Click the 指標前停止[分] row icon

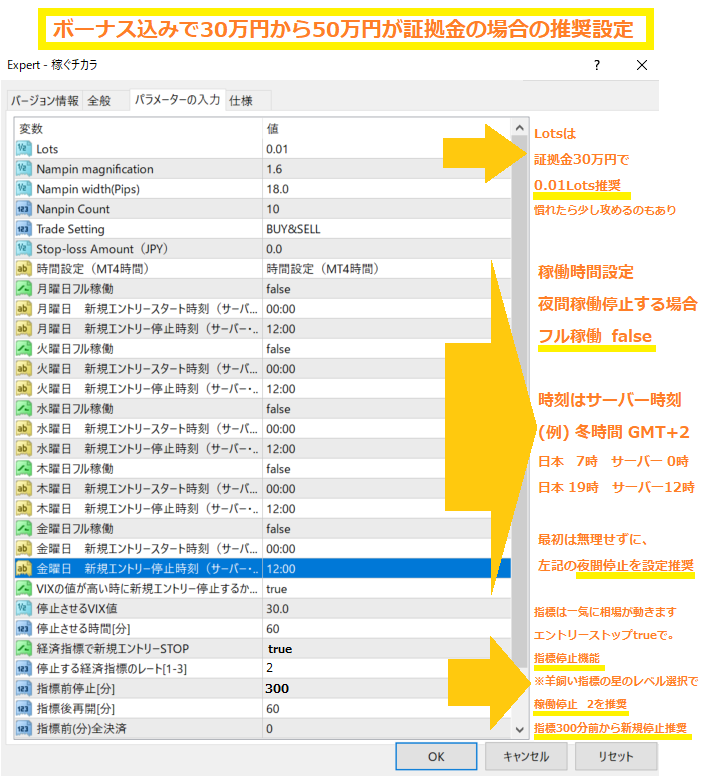point(25,689)
